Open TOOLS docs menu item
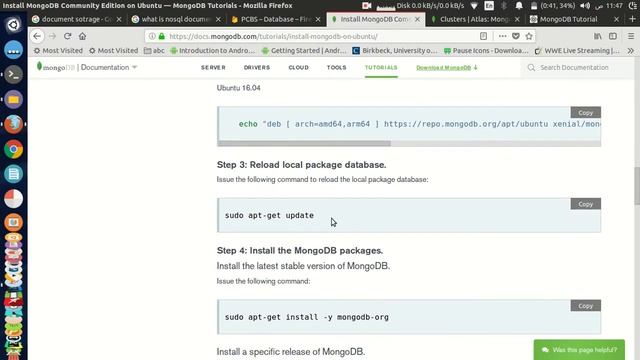The image size is (640, 360). click(336, 67)
